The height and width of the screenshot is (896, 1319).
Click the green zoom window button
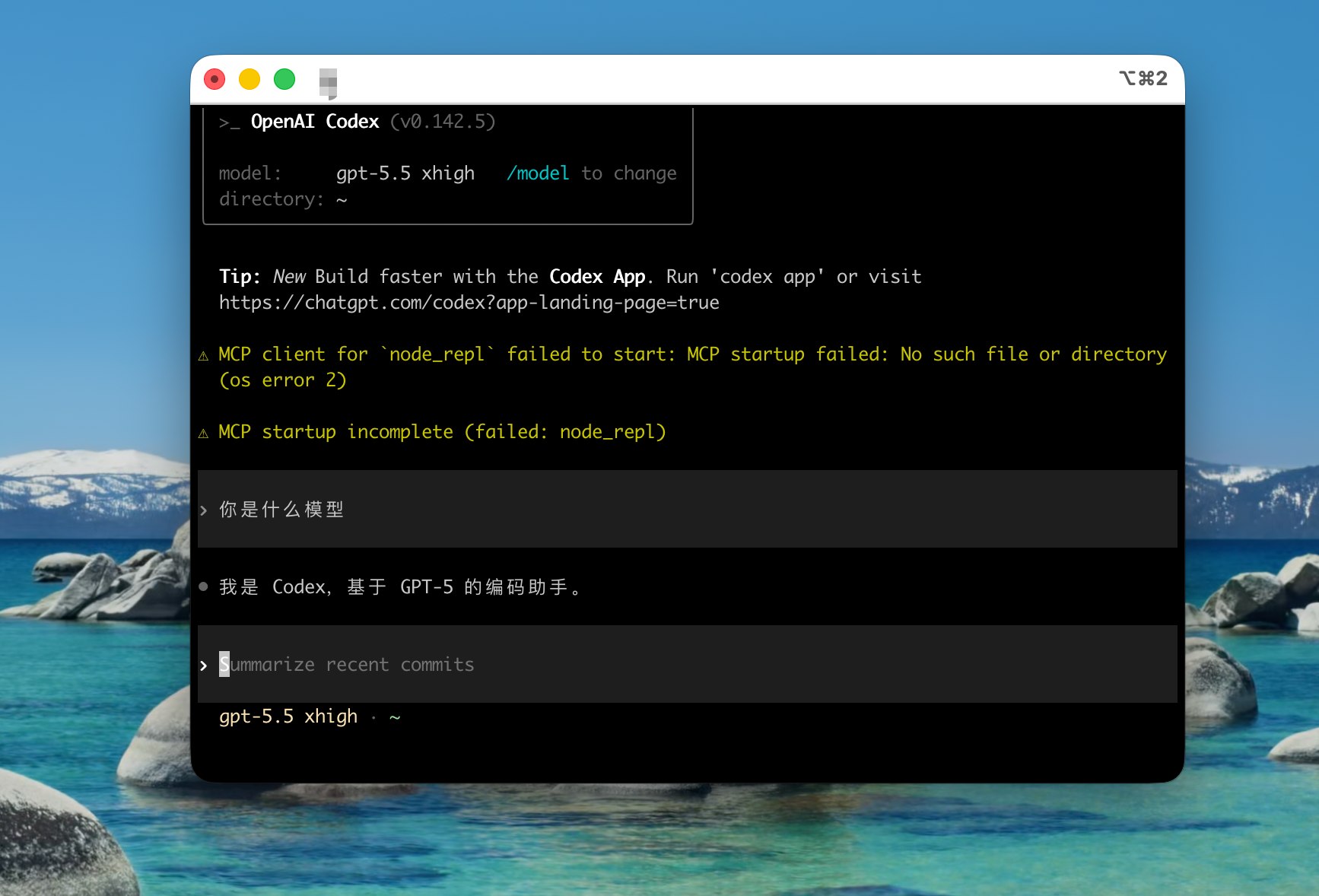[284, 79]
